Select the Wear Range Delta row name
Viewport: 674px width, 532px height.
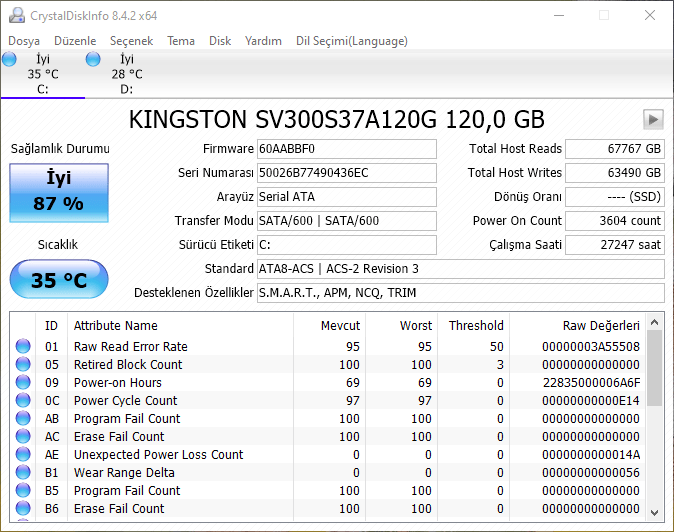click(x=124, y=473)
